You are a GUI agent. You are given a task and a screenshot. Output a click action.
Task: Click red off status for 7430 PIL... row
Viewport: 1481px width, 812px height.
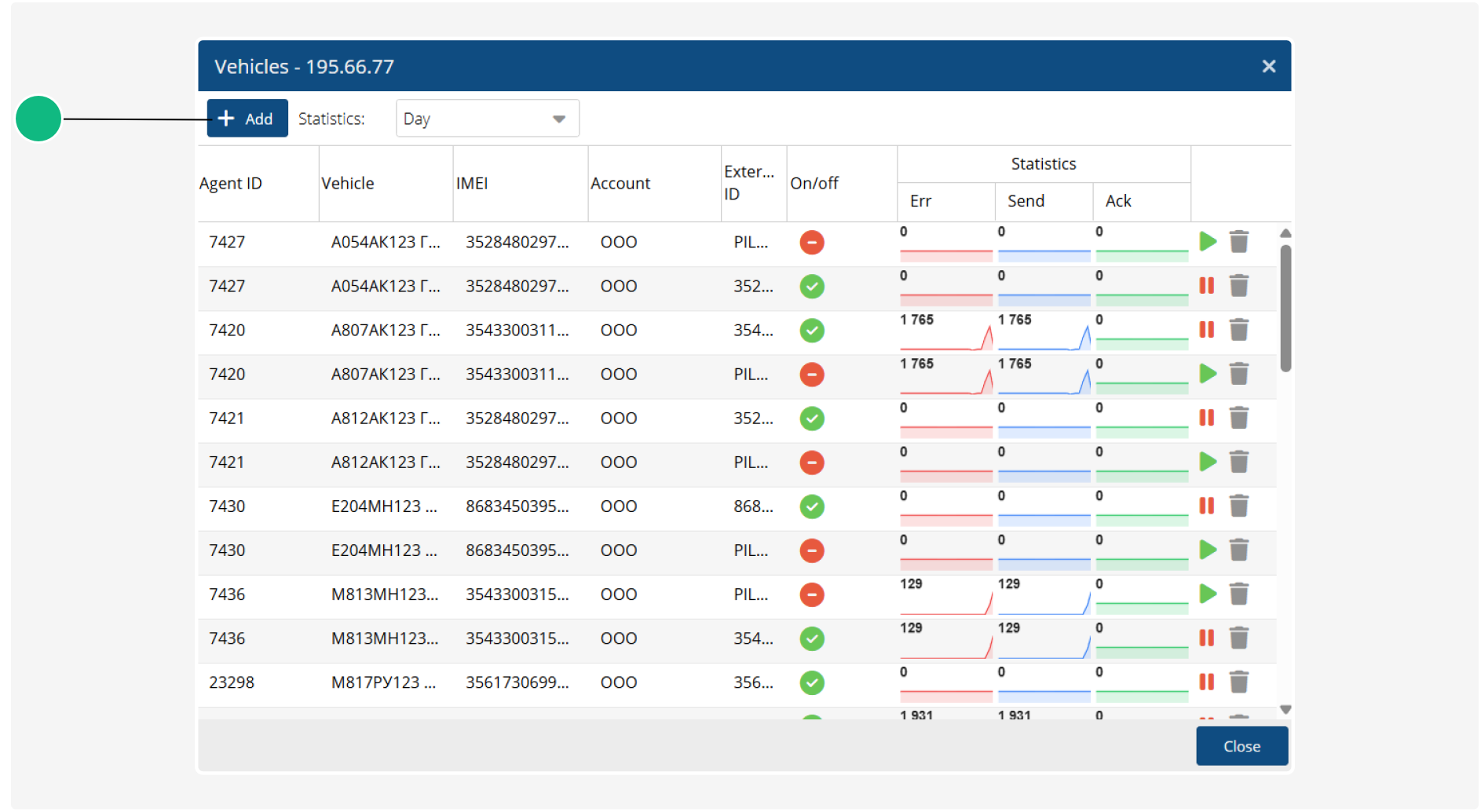(812, 550)
